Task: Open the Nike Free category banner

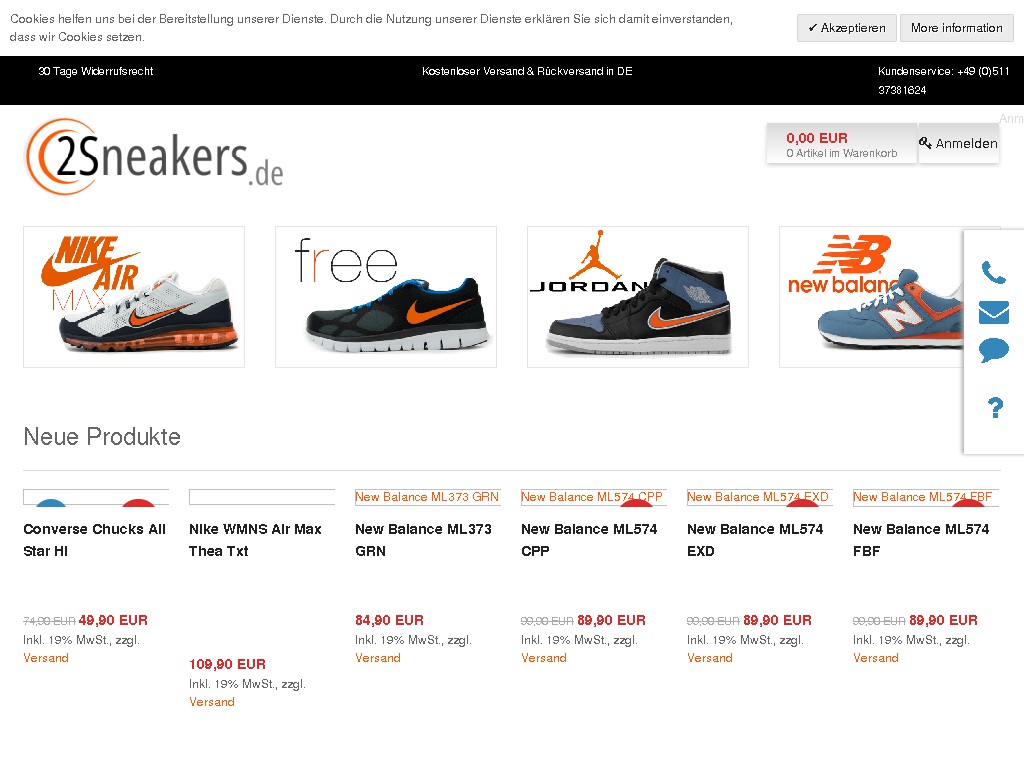Action: [386, 297]
